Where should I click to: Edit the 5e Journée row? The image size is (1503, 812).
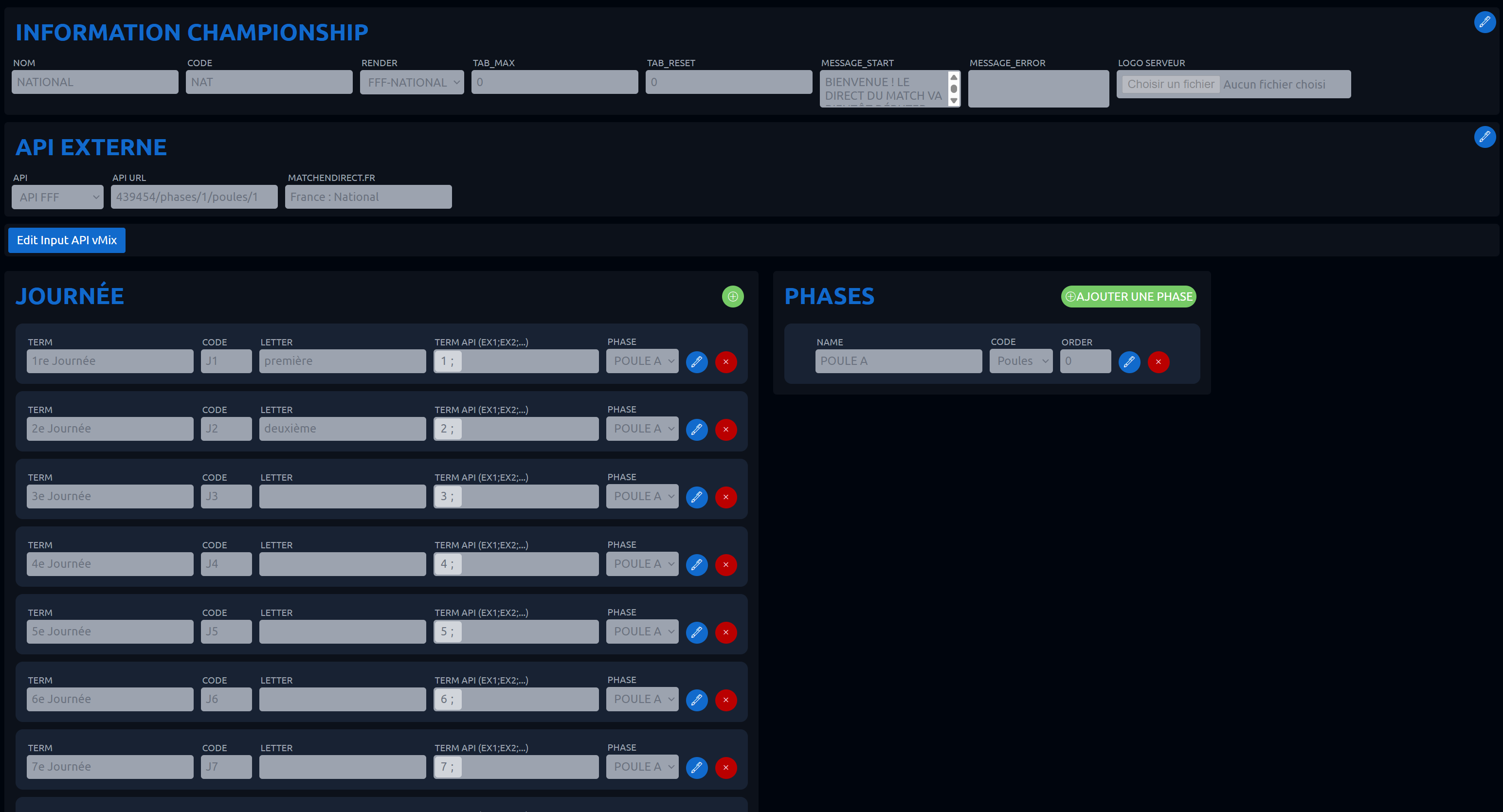click(x=697, y=632)
